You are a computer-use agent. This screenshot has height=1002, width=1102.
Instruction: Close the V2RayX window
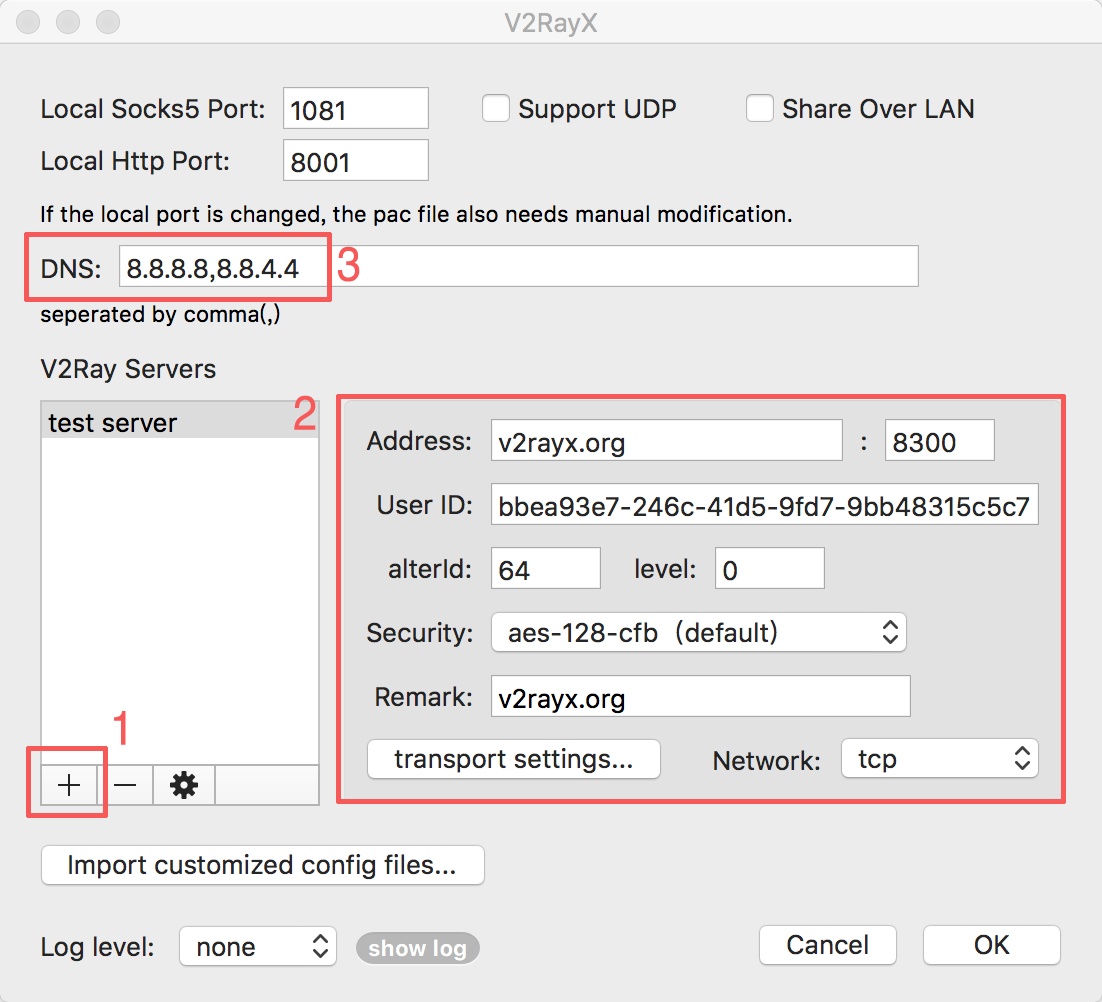(28, 22)
